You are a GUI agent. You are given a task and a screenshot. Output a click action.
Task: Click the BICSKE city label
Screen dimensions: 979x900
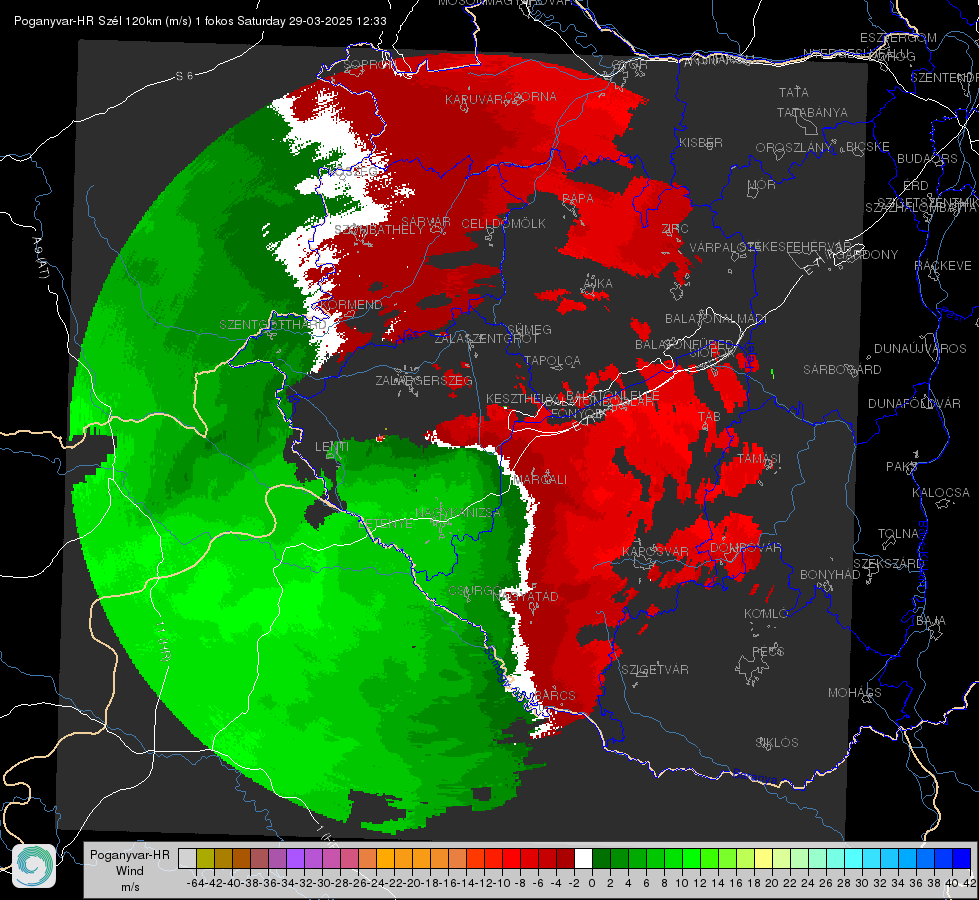[x=868, y=147]
